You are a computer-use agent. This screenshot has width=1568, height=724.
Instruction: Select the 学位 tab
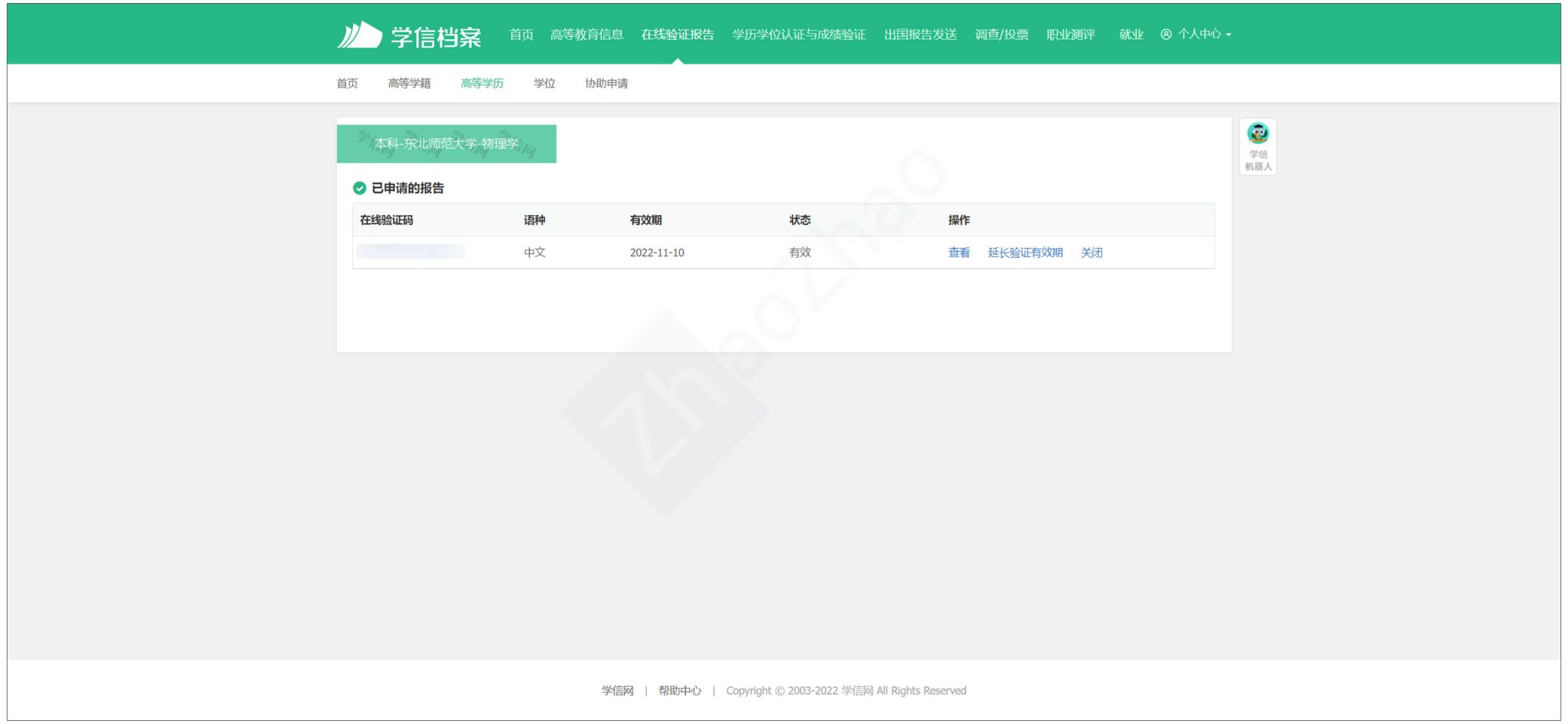544,83
